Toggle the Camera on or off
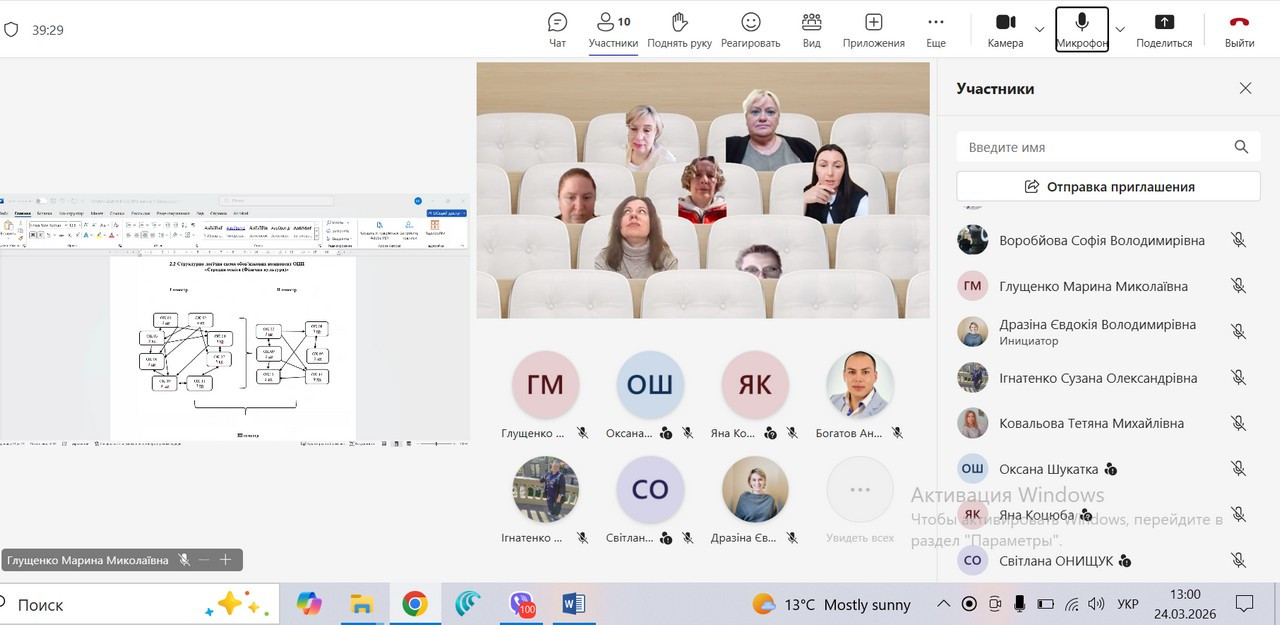1280x625 pixels. point(1005,22)
